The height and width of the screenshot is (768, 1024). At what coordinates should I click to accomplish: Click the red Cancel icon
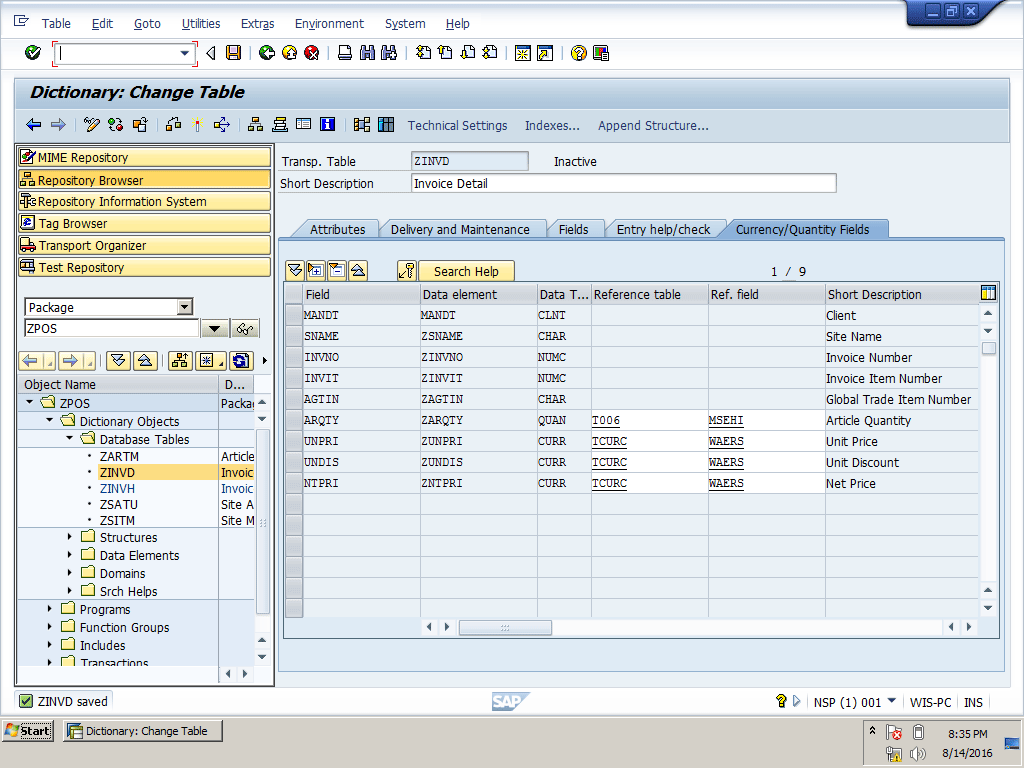tap(311, 53)
